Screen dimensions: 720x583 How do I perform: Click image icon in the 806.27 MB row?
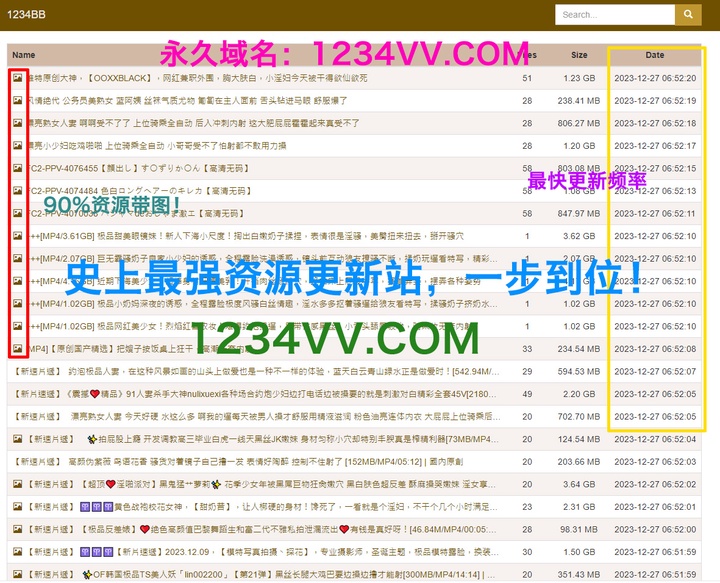(x=17, y=123)
